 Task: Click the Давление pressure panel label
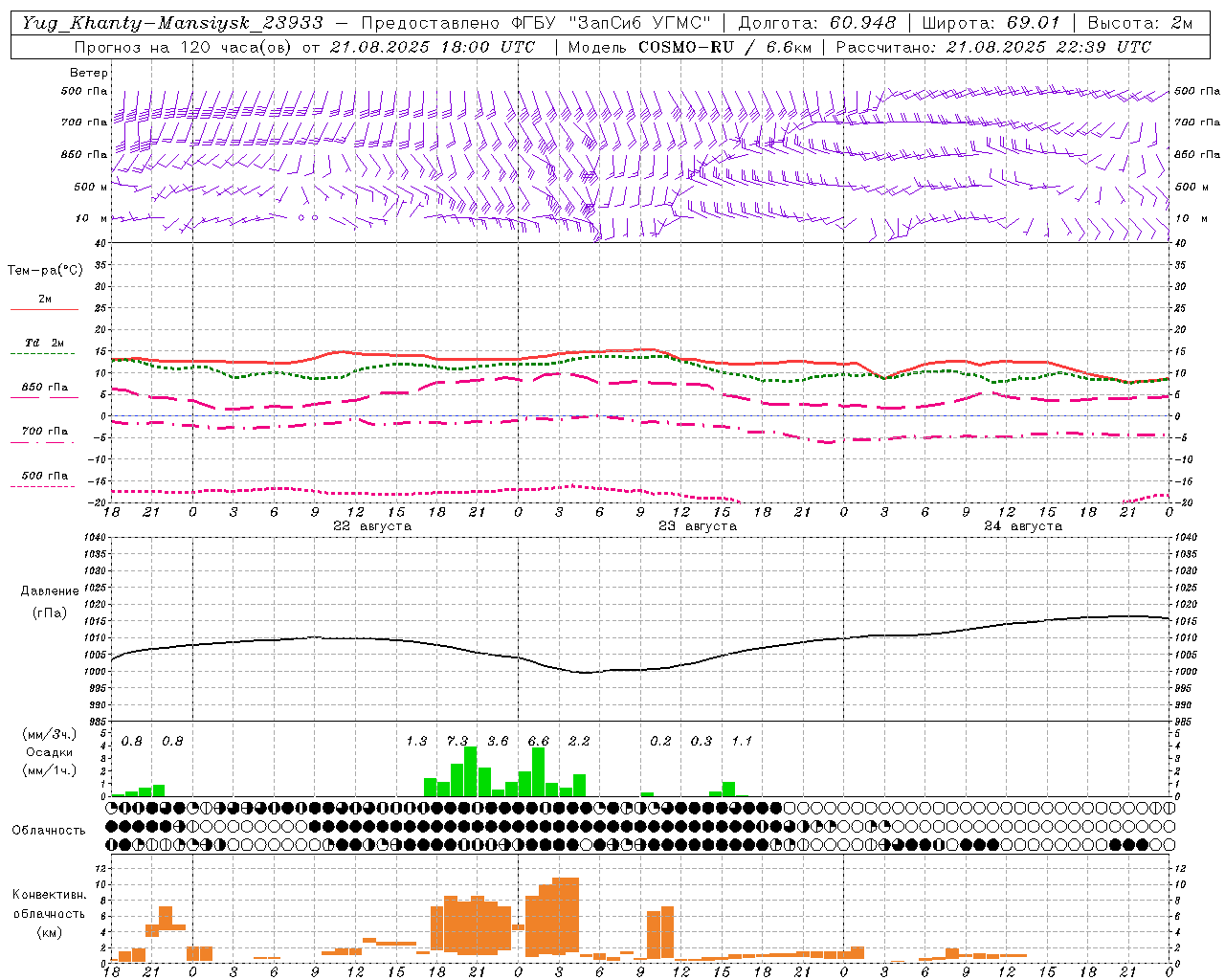[x=50, y=591]
